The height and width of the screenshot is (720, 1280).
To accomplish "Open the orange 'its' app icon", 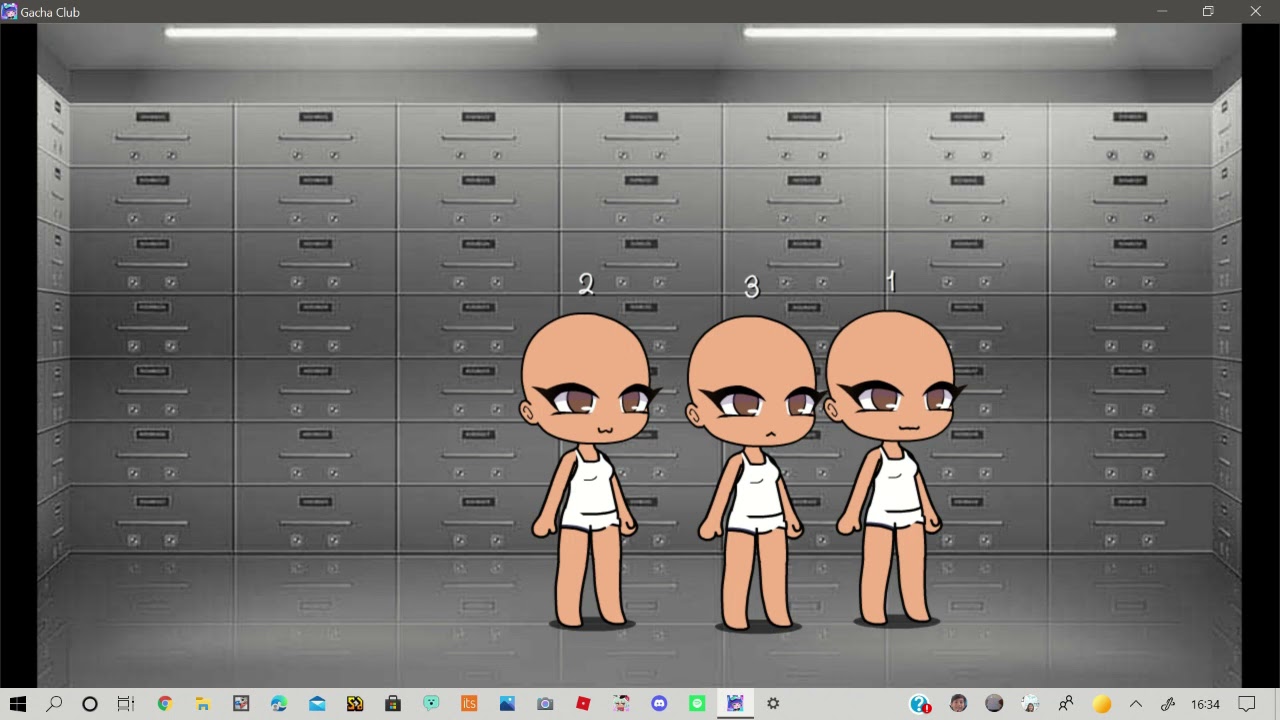I will (x=469, y=704).
